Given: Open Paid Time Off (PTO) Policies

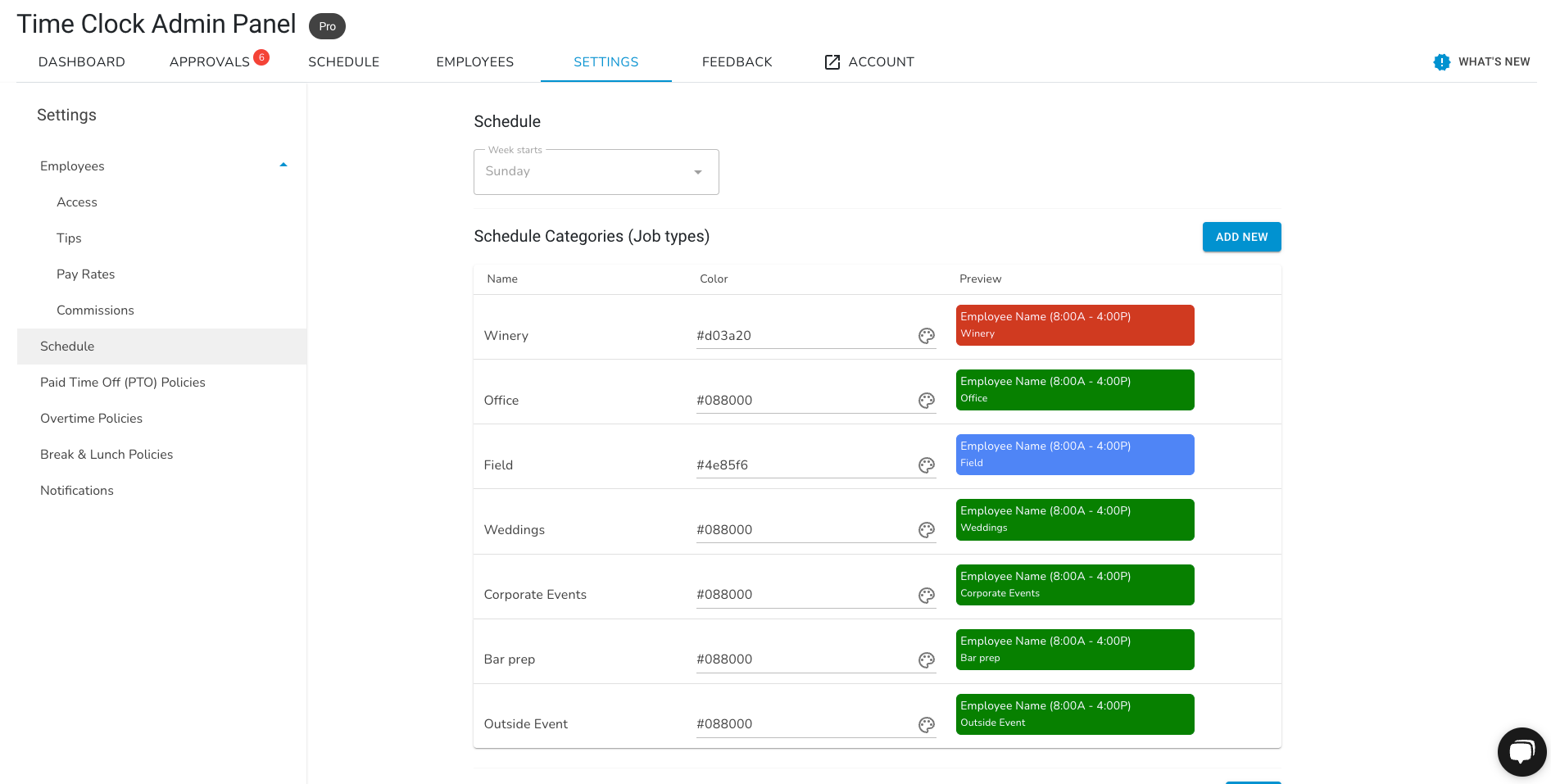Looking at the screenshot, I should tap(123, 383).
